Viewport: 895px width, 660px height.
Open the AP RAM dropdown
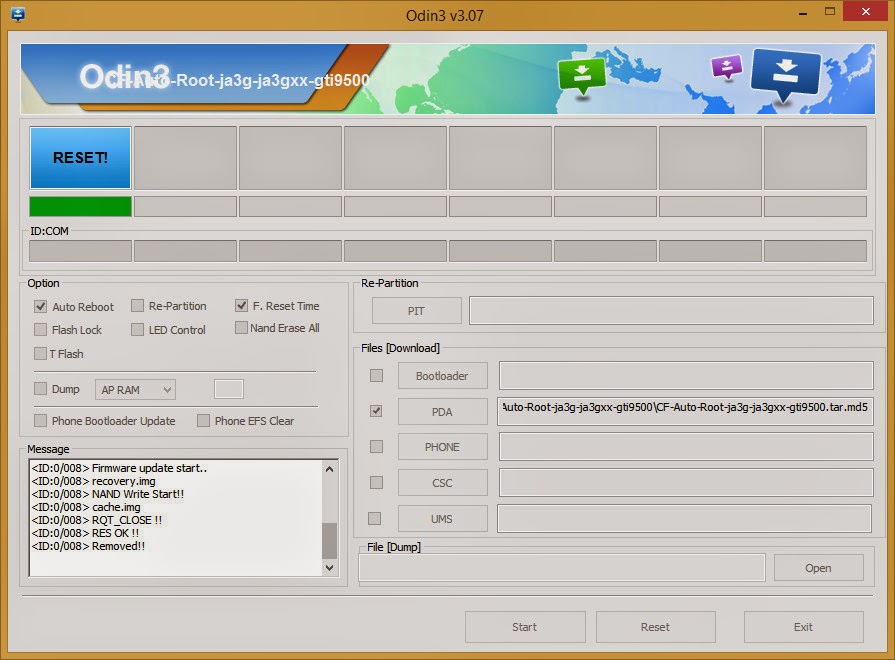pyautogui.click(x=135, y=390)
